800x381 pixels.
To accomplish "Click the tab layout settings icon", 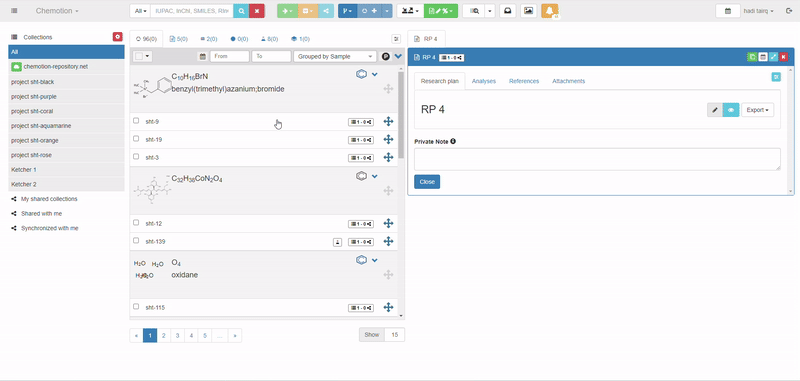I will point(396,39).
